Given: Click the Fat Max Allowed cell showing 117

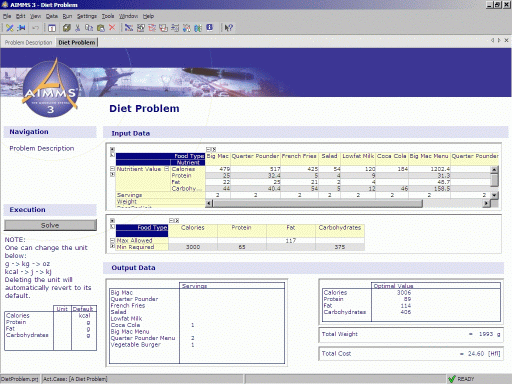Looking at the screenshot, I should point(291,240).
